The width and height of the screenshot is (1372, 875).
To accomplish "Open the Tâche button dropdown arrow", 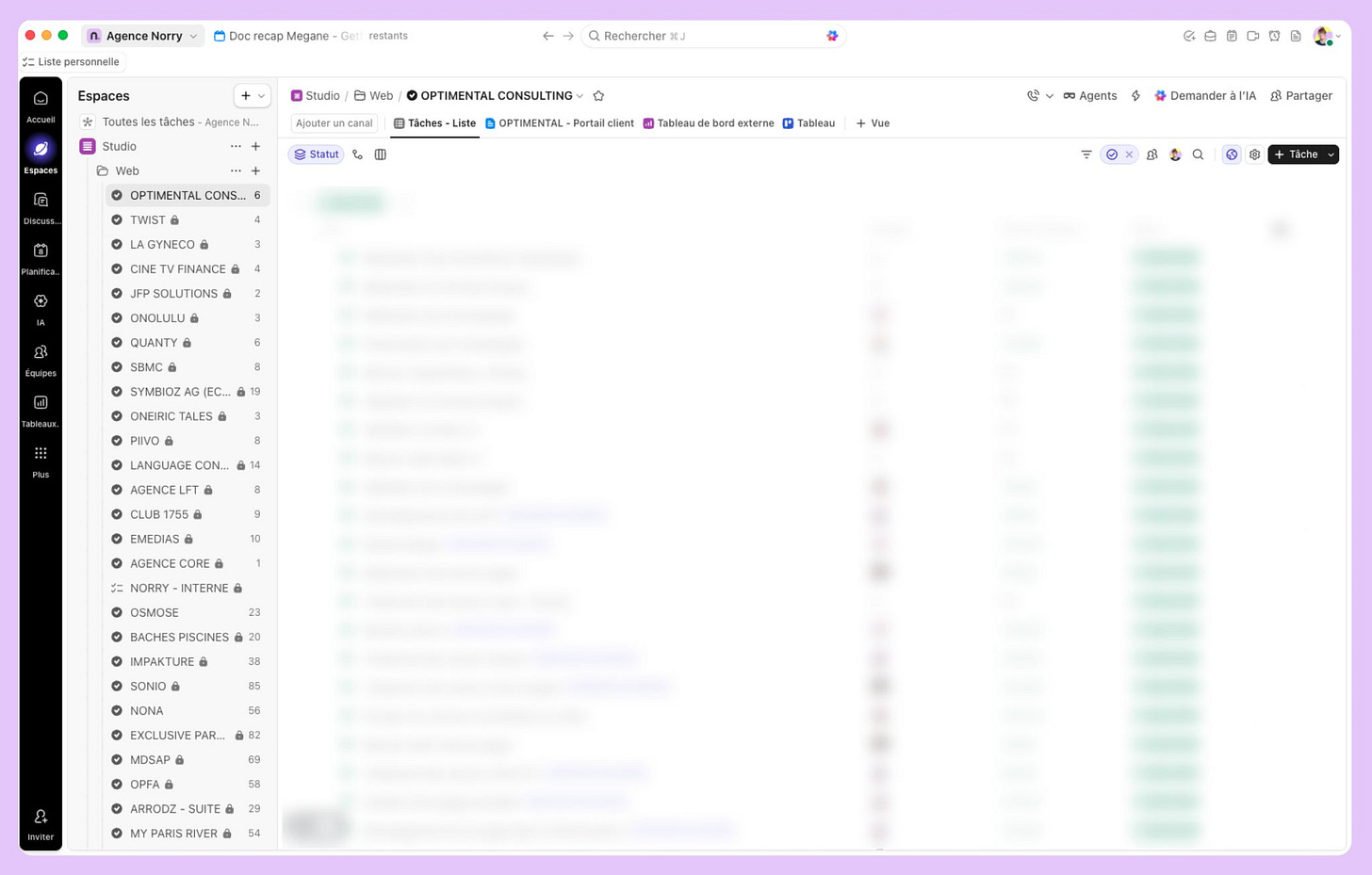I will click(1331, 154).
